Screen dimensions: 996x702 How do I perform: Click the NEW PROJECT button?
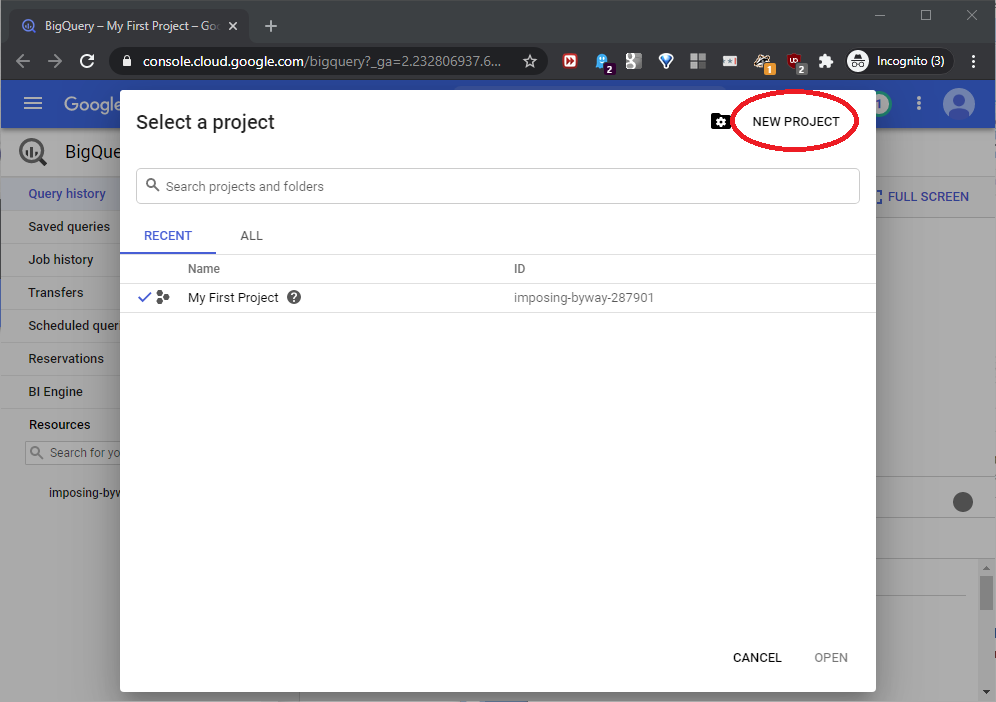click(795, 121)
